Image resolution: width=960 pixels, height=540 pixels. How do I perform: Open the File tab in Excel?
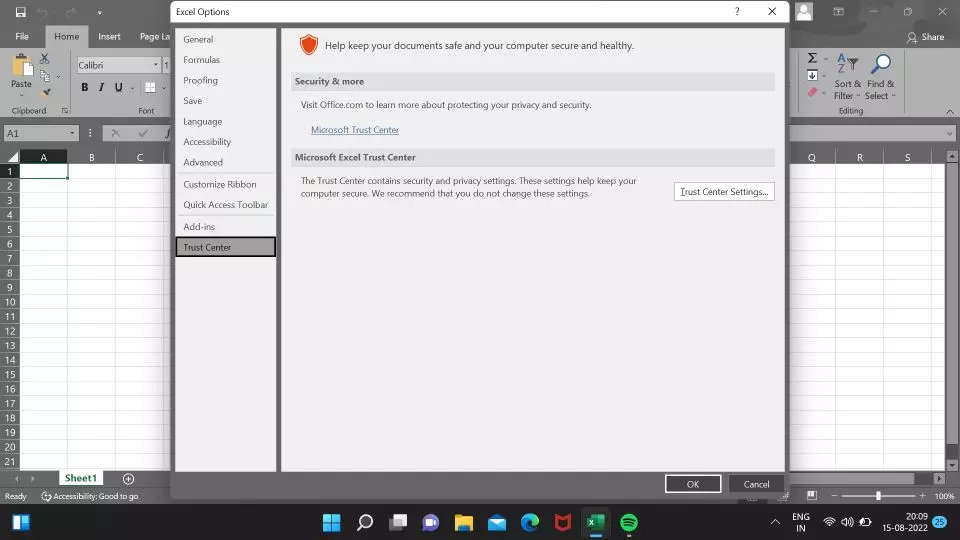pos(22,37)
